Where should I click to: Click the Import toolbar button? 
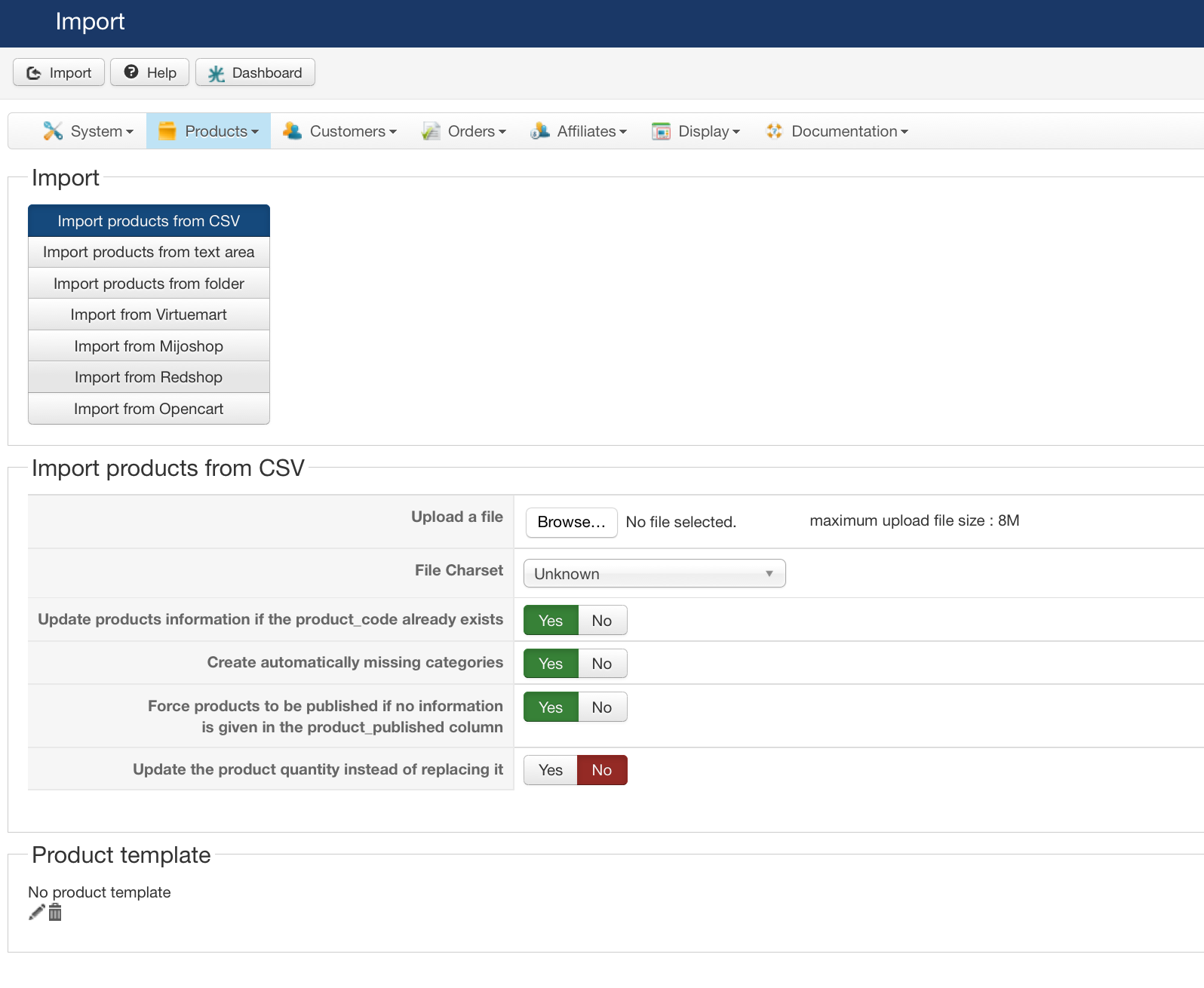(x=59, y=72)
